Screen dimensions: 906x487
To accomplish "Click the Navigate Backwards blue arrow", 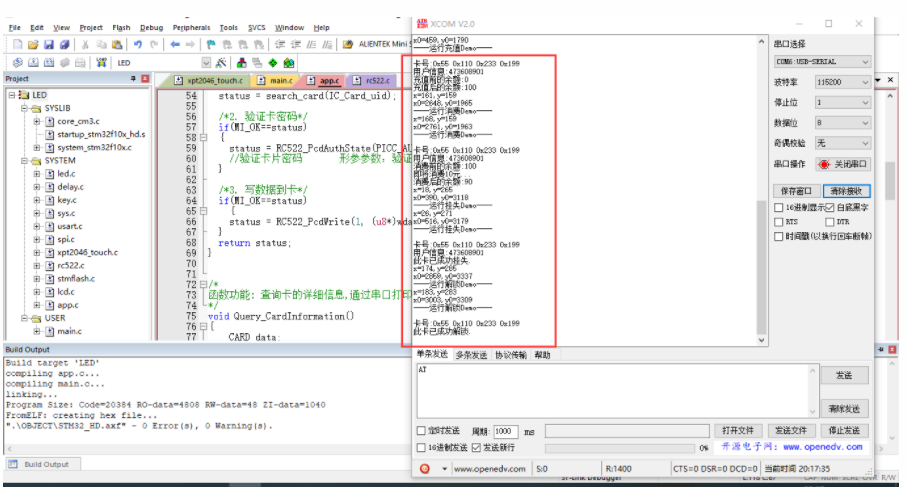I will tap(174, 44).
